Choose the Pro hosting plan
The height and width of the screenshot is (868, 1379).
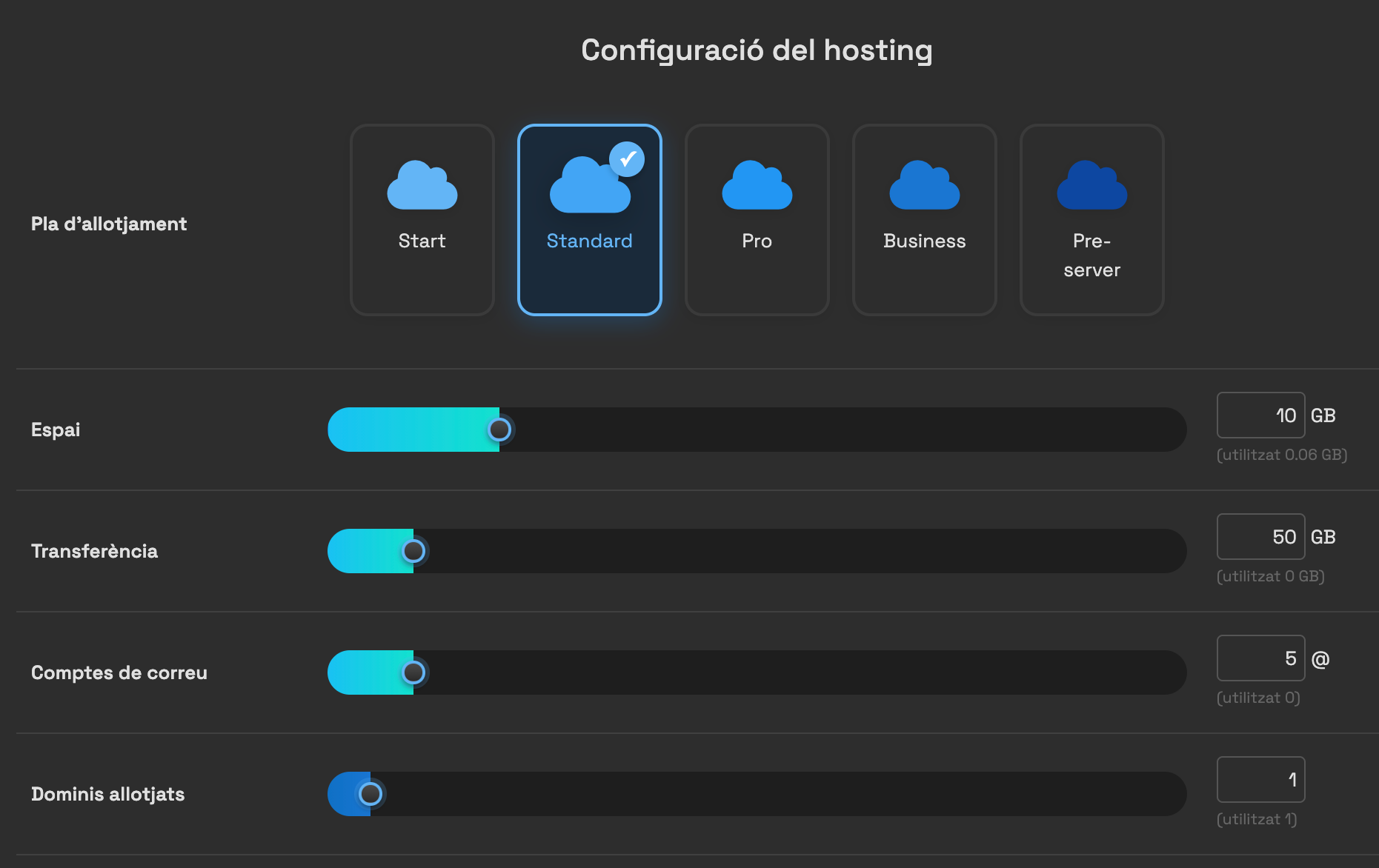[x=757, y=220]
